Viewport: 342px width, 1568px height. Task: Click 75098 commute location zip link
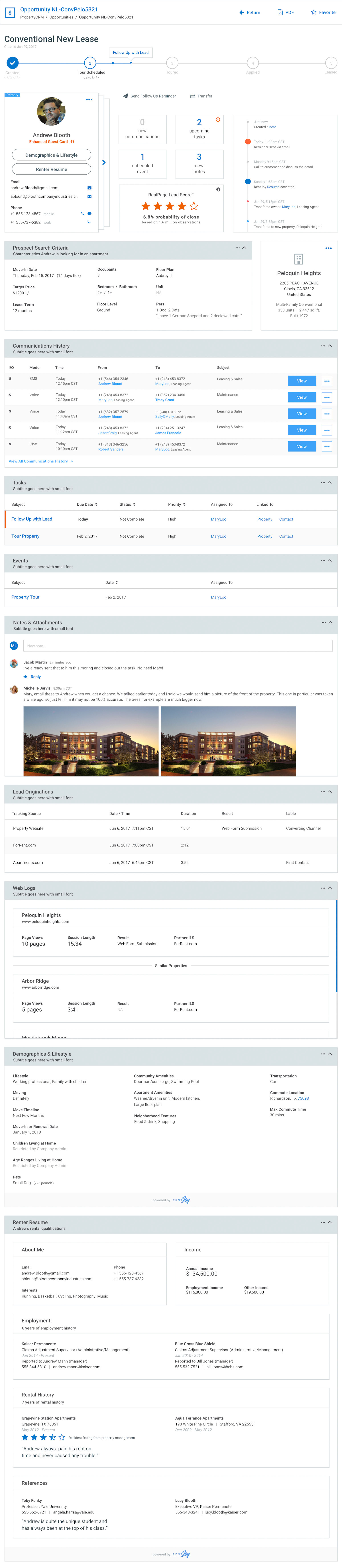303,1099
